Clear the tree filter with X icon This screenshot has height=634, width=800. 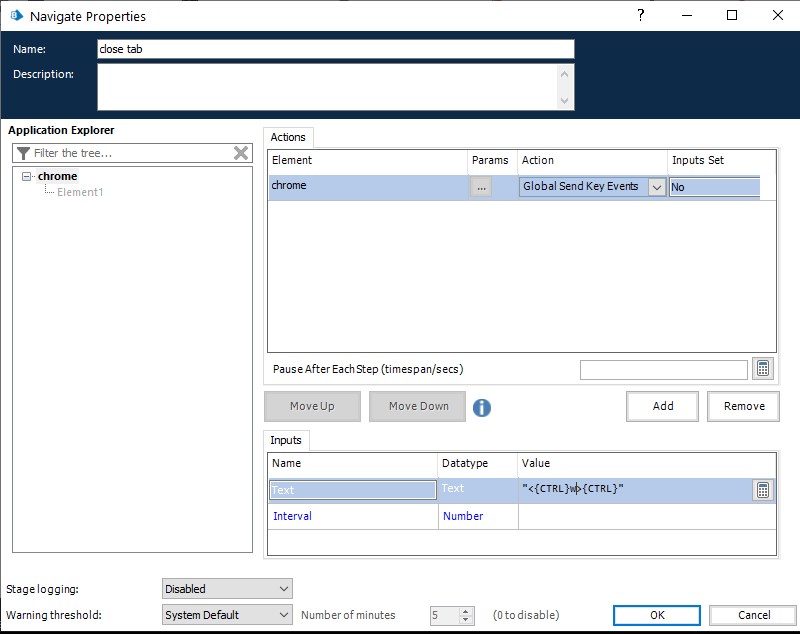241,153
